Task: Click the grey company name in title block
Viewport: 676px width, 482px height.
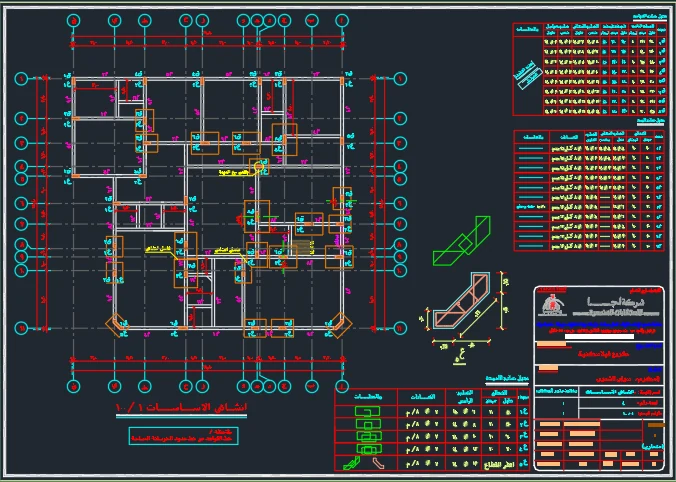Action: point(618,302)
